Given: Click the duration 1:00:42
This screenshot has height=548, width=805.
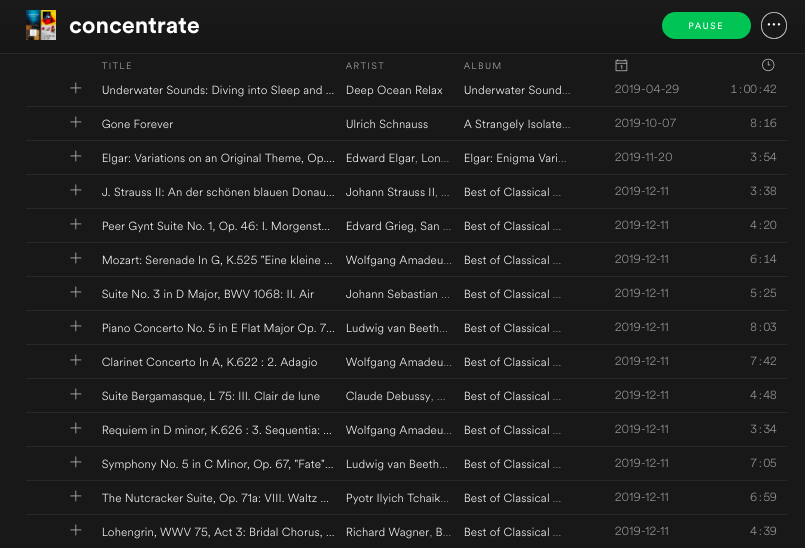Looking at the screenshot, I should pyautogui.click(x=753, y=89).
